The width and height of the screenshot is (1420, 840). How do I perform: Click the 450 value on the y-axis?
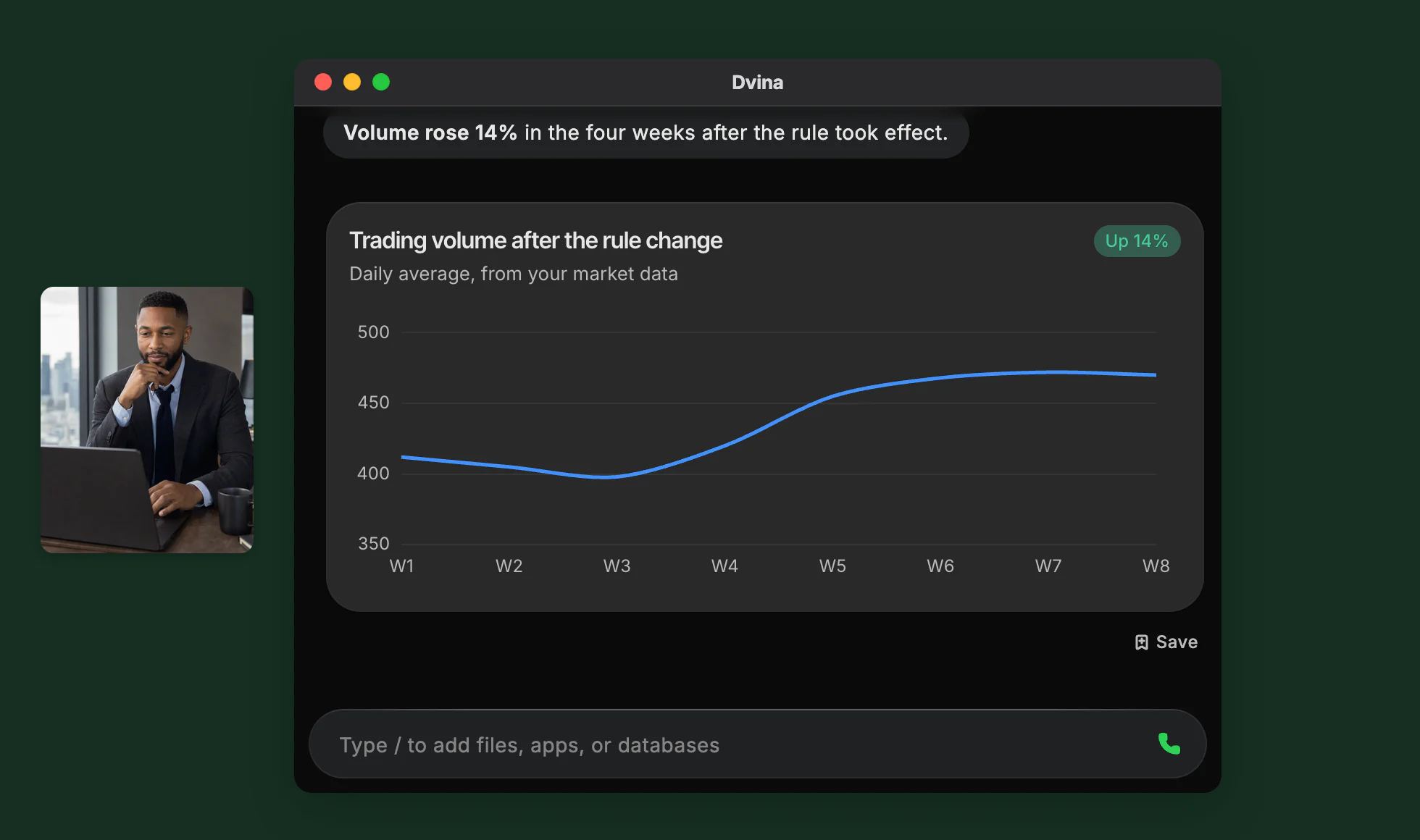[x=373, y=402]
